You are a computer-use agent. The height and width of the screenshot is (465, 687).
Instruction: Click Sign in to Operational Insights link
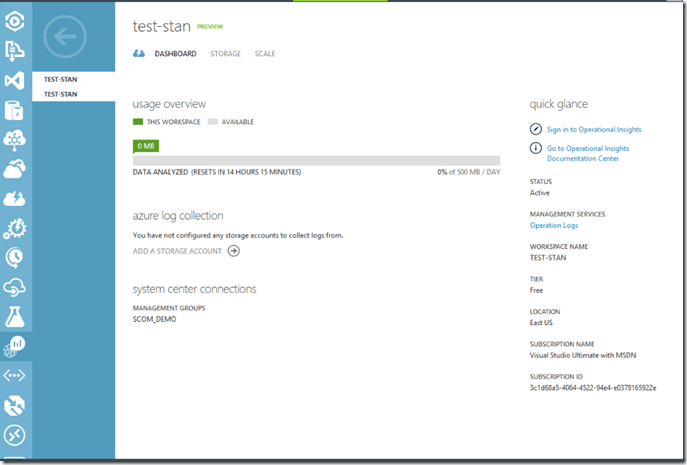tap(593, 129)
